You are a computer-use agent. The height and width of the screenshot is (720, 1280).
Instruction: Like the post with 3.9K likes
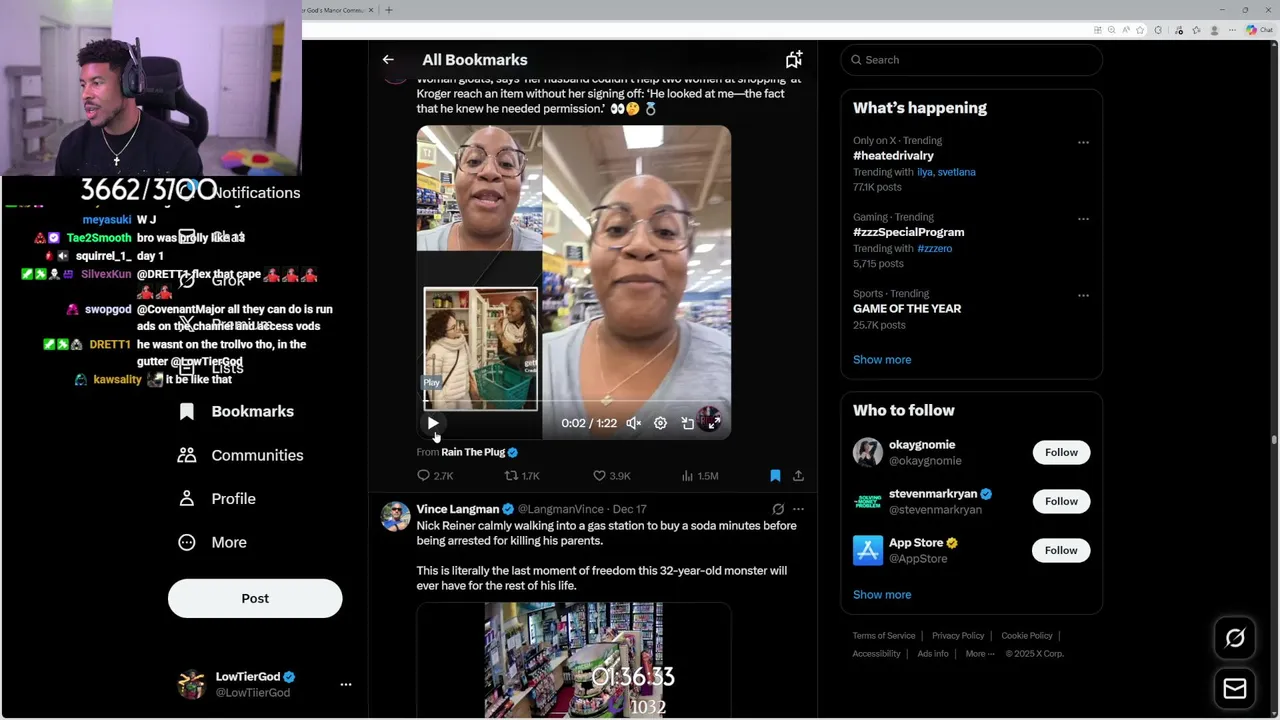coord(611,476)
